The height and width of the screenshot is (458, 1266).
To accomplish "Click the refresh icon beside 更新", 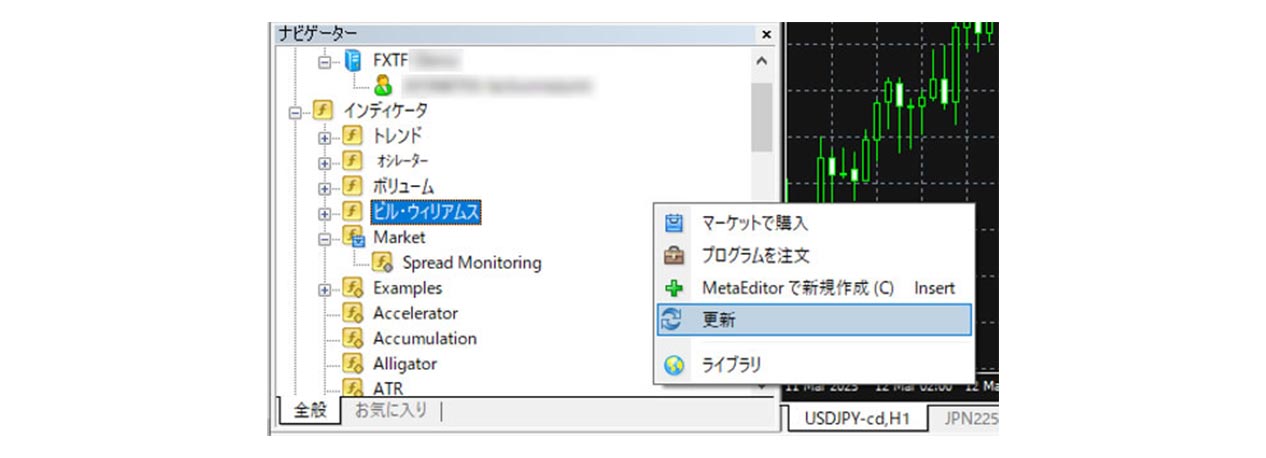I will [673, 320].
